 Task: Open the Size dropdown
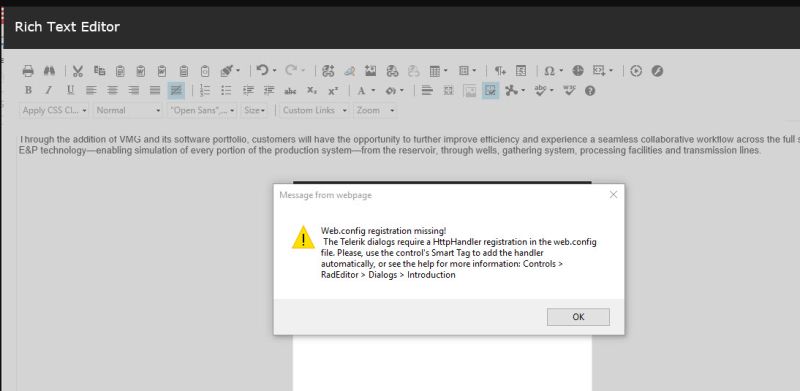255,110
